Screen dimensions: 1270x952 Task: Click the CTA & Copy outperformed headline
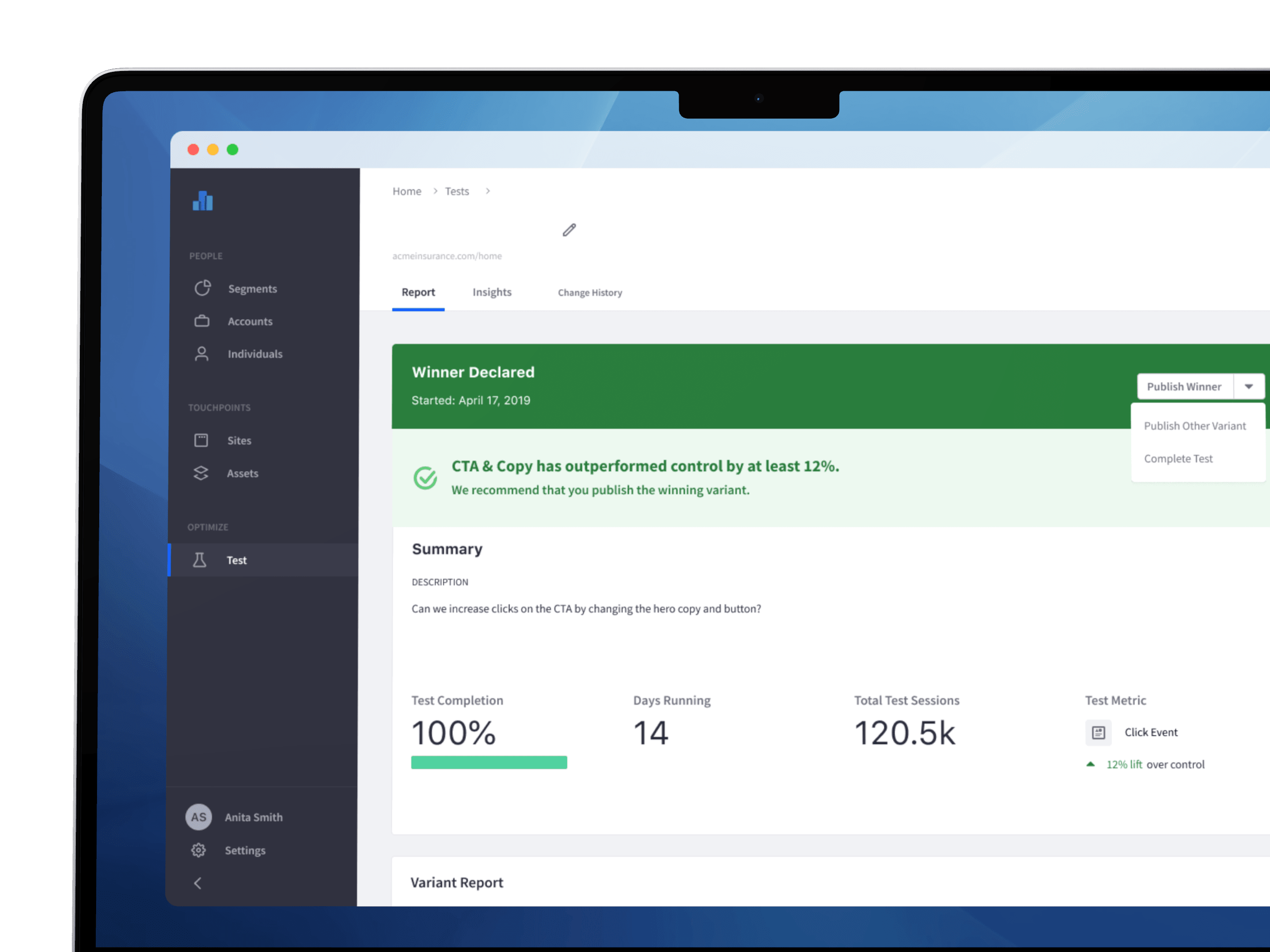(645, 466)
